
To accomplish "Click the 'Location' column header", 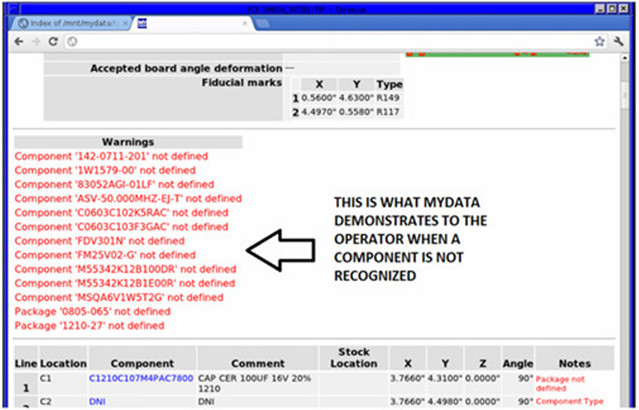I will [x=63, y=363].
